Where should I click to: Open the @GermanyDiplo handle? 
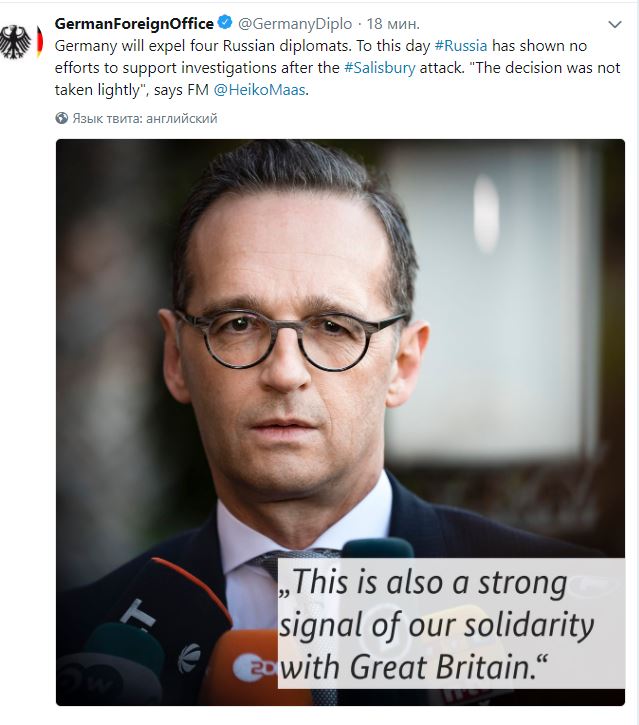(x=295, y=24)
